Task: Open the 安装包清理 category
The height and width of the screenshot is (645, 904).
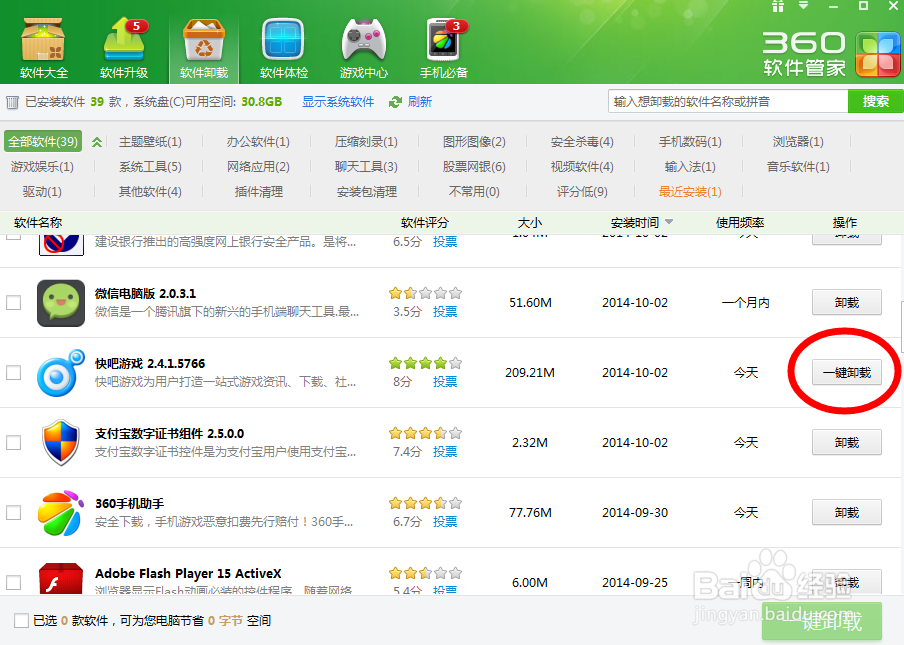Action: click(x=366, y=191)
